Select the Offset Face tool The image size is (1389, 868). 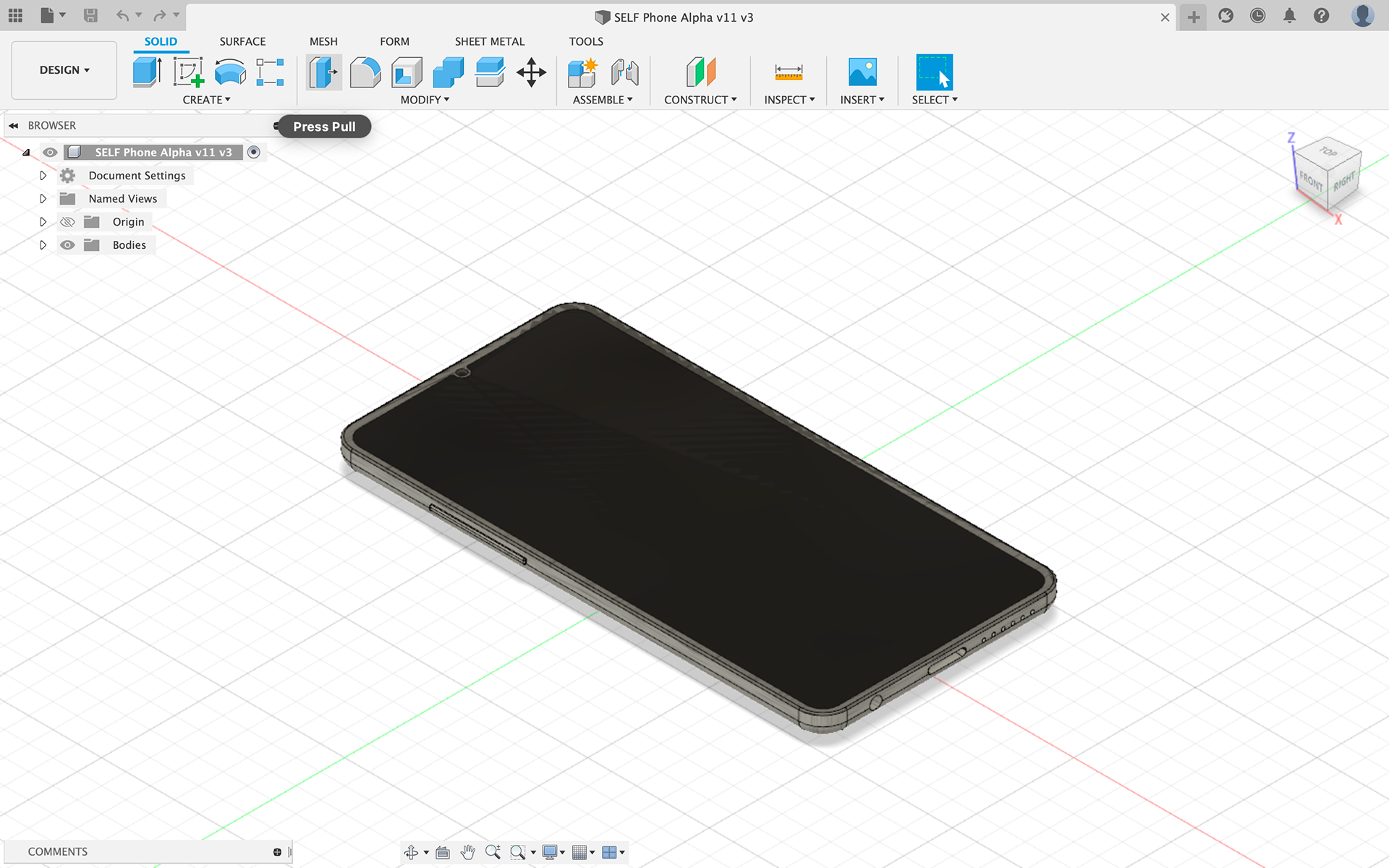(490, 72)
